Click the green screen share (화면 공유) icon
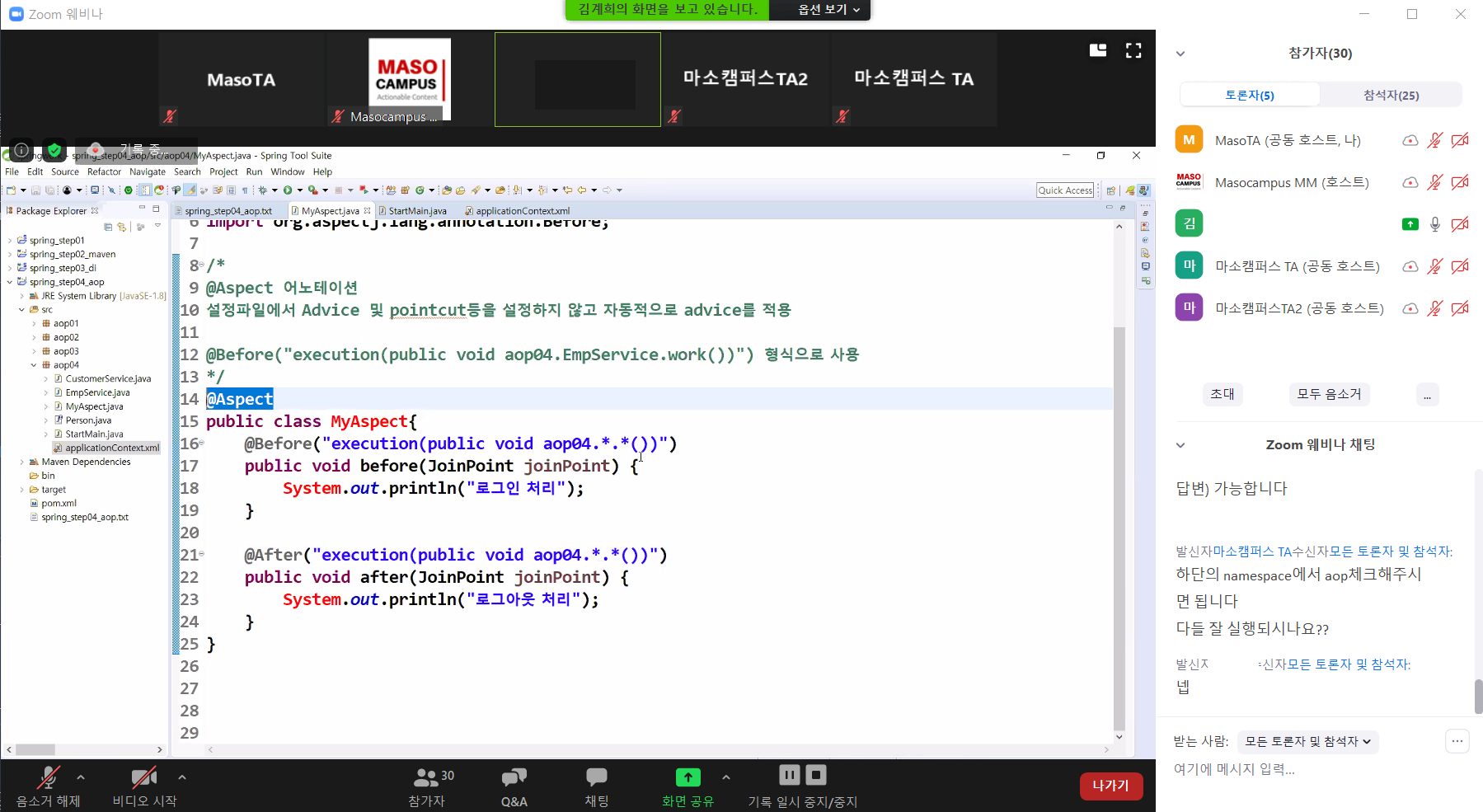The height and width of the screenshot is (812, 1483). tap(688, 777)
